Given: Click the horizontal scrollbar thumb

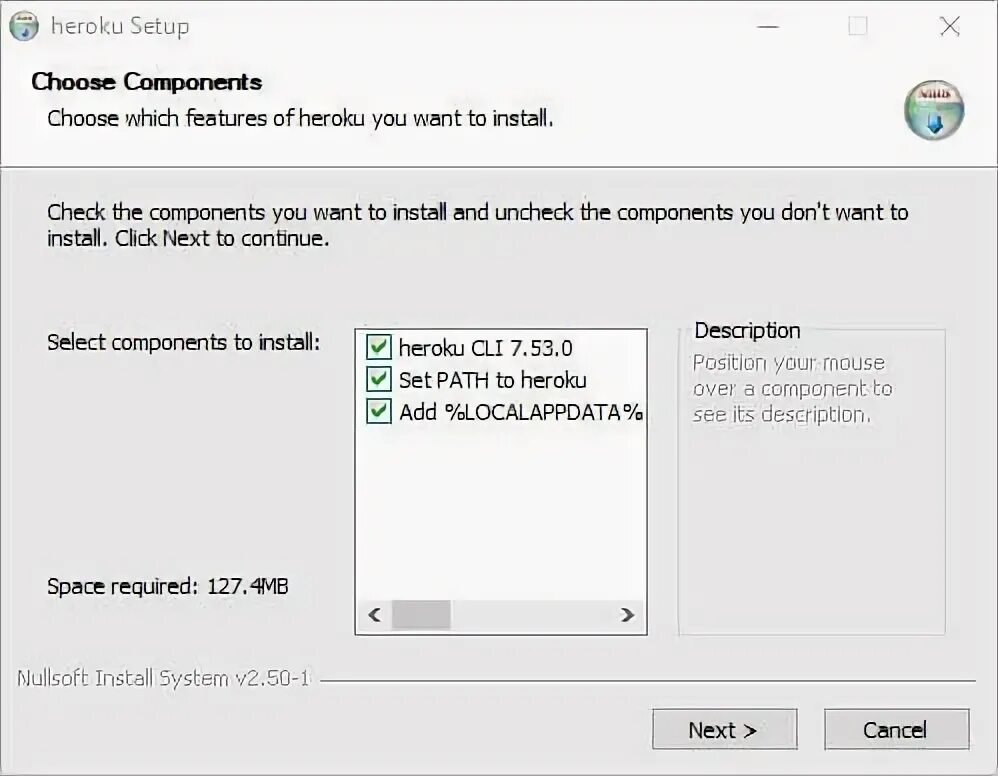Looking at the screenshot, I should 421,614.
